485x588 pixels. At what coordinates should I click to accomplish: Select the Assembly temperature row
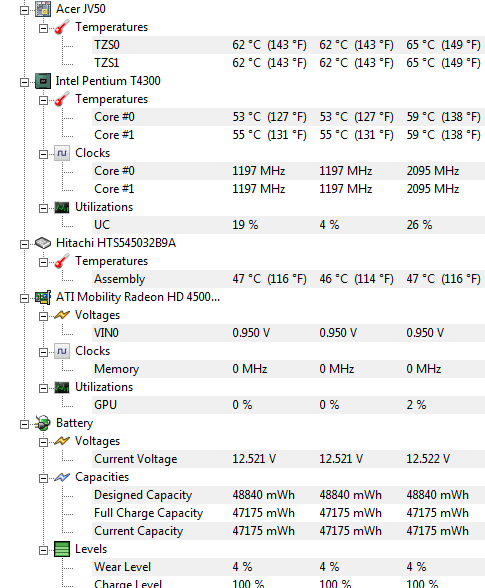pos(288,279)
